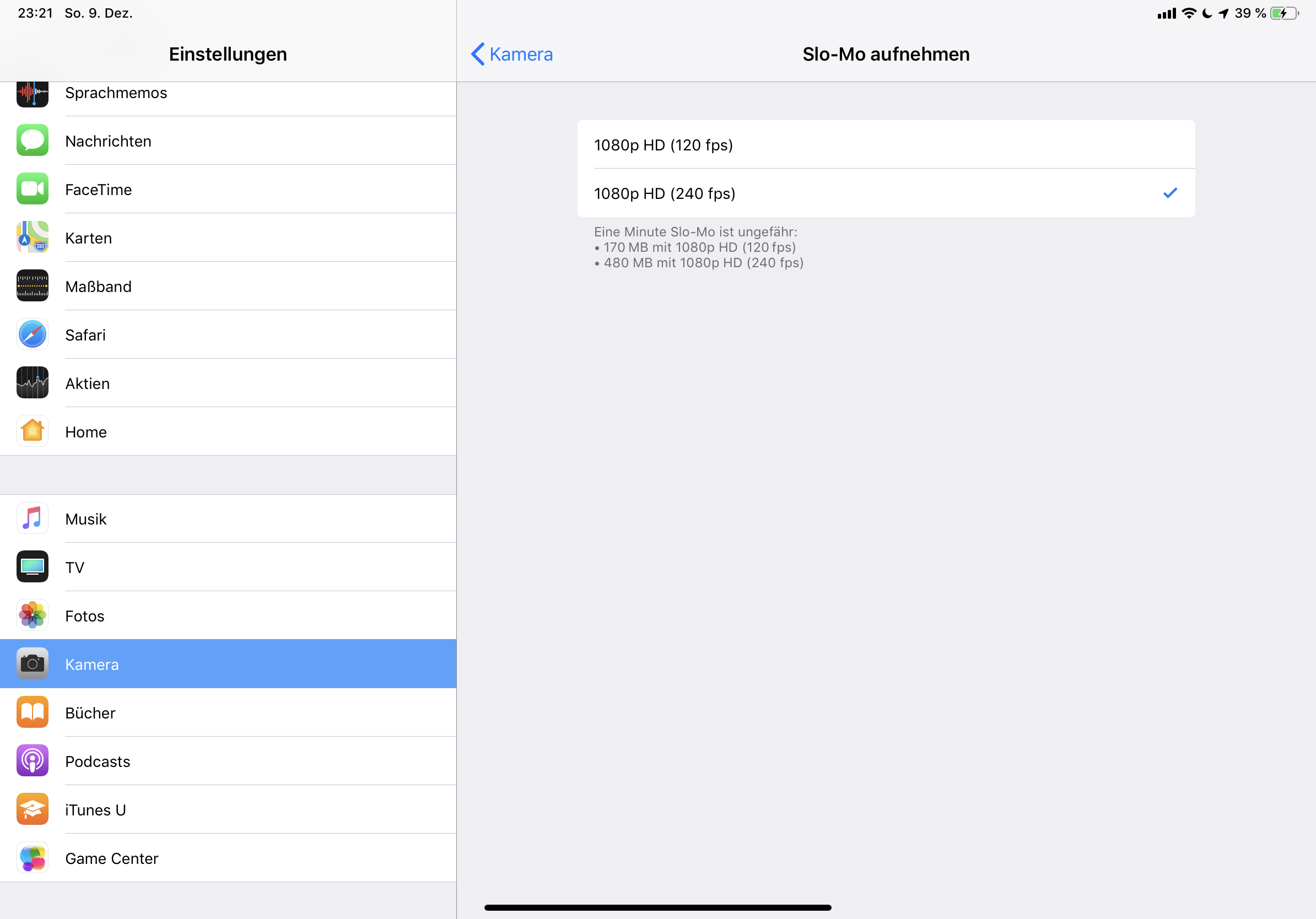Image resolution: width=1316 pixels, height=919 pixels.
Task: Tap the home indicator bar
Action: pyautogui.click(x=657, y=907)
